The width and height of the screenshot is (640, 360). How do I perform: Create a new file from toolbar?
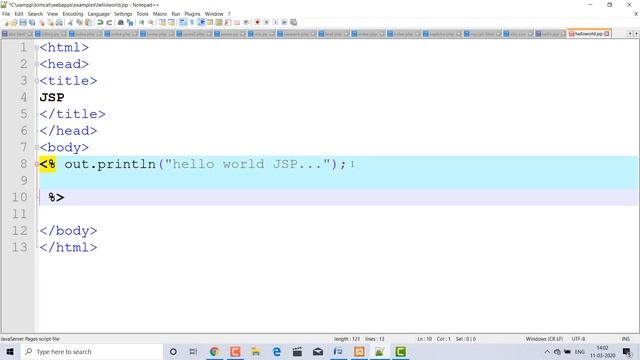click(6, 22)
